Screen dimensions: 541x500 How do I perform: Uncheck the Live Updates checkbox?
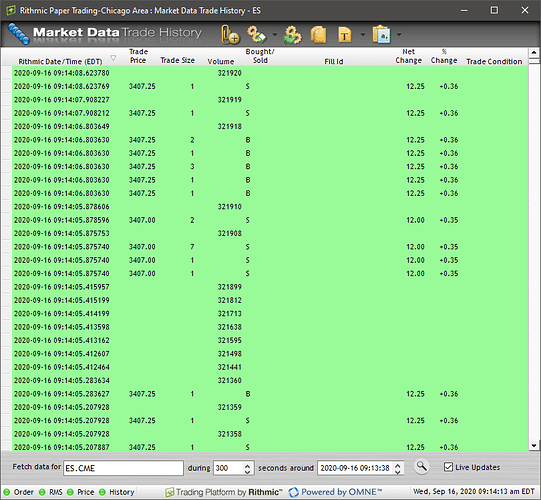[448, 467]
